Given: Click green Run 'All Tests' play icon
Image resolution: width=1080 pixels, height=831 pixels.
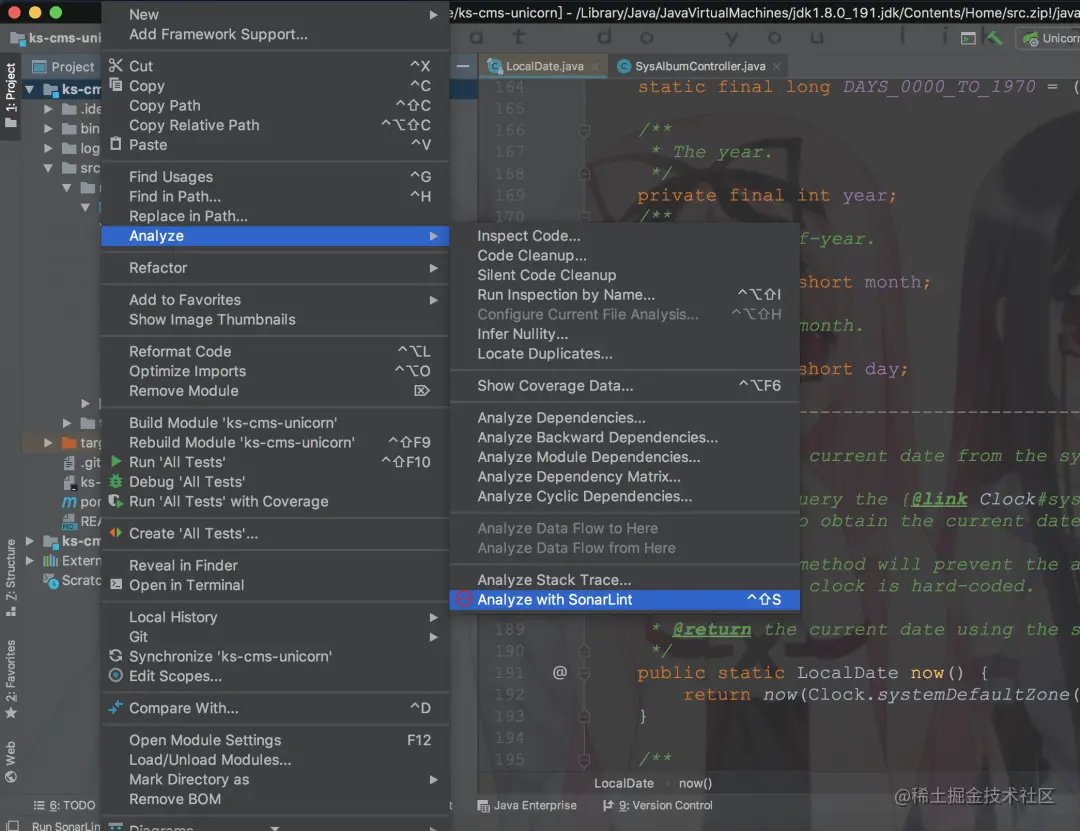Looking at the screenshot, I should (x=116, y=461).
